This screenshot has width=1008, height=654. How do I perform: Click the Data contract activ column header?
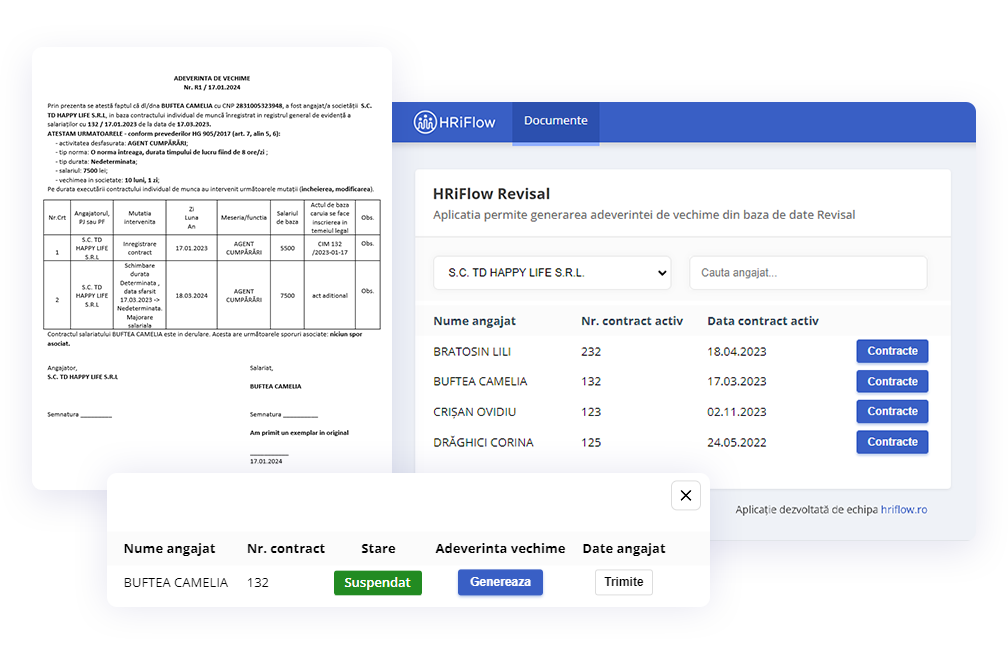763,321
